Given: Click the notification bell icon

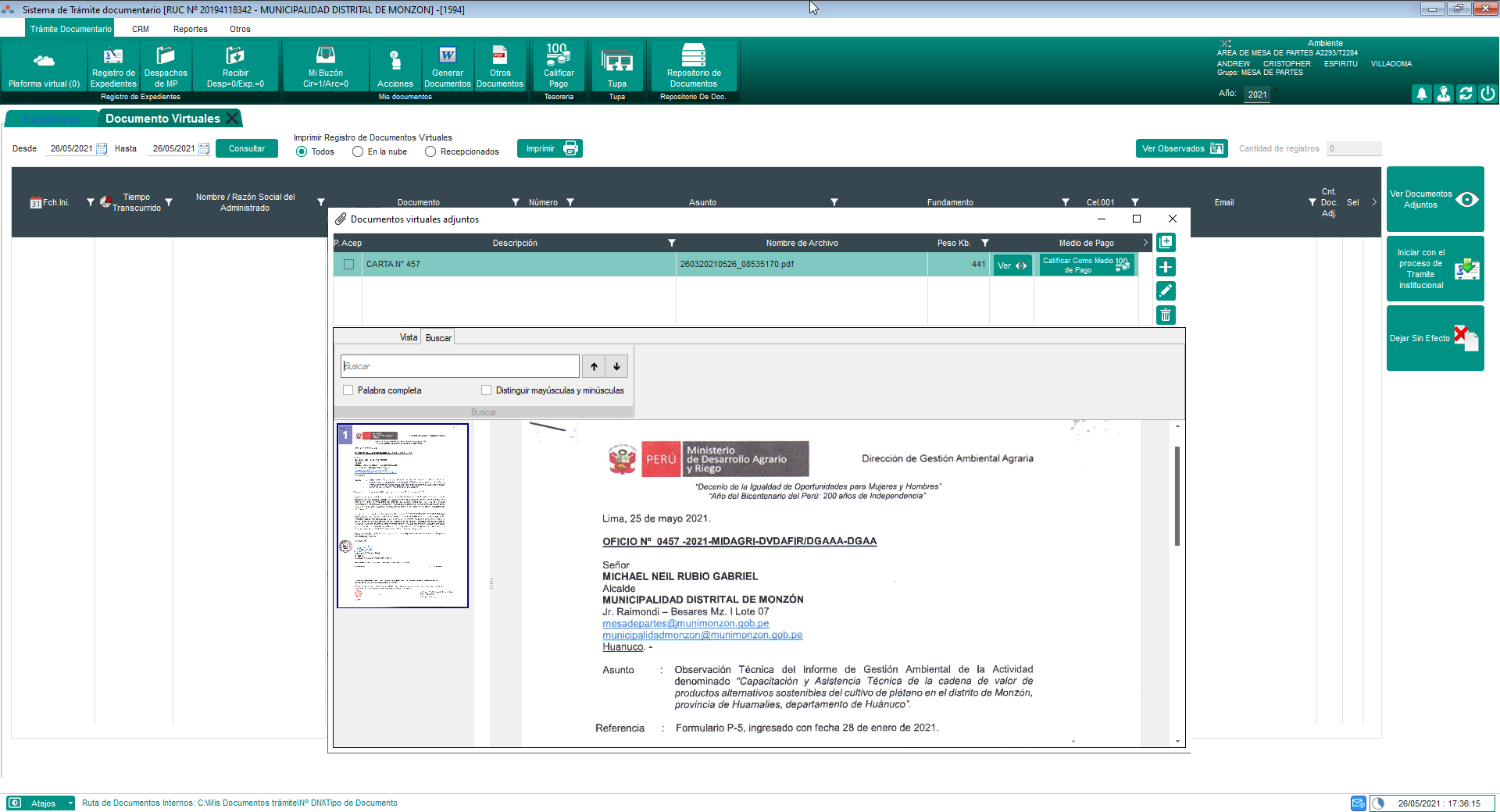Looking at the screenshot, I should click(x=1422, y=94).
